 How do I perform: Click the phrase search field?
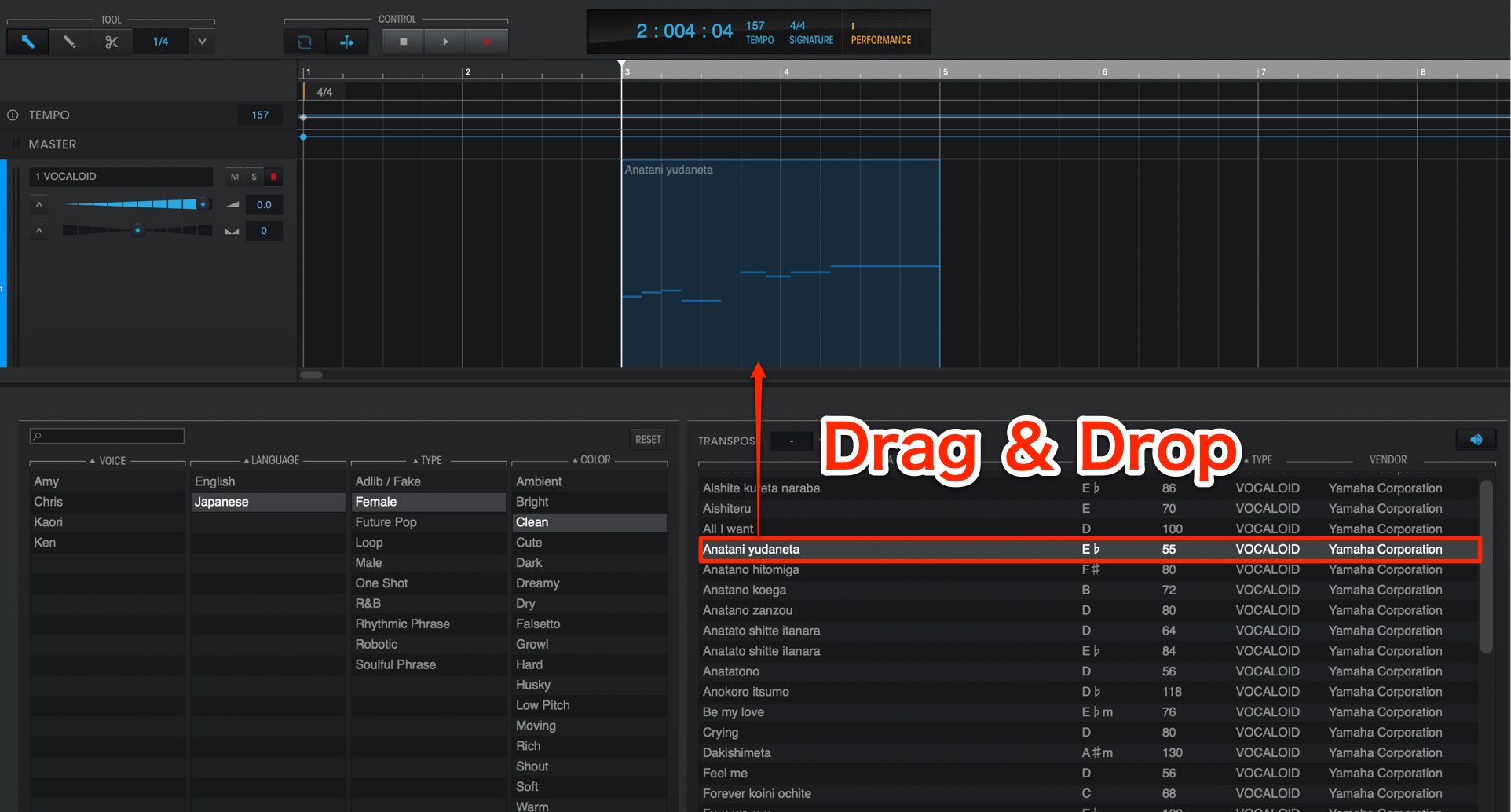pyautogui.click(x=107, y=436)
